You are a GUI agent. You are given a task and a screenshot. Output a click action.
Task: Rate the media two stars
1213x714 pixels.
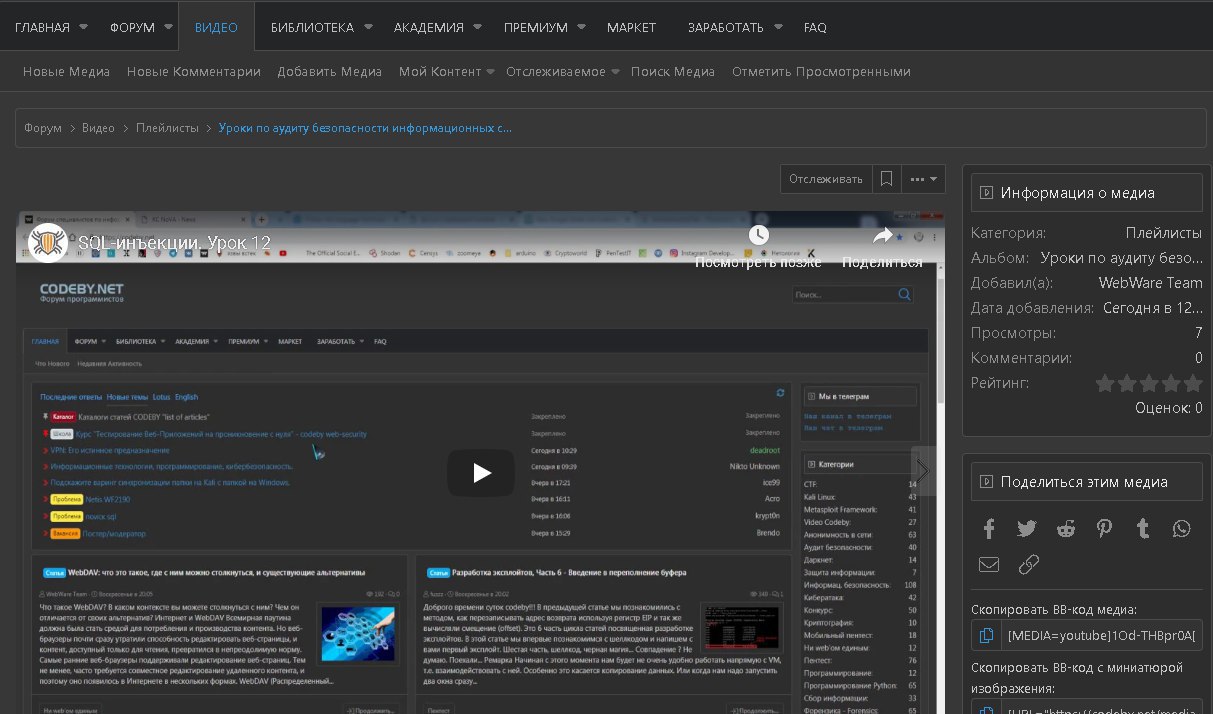1127,383
